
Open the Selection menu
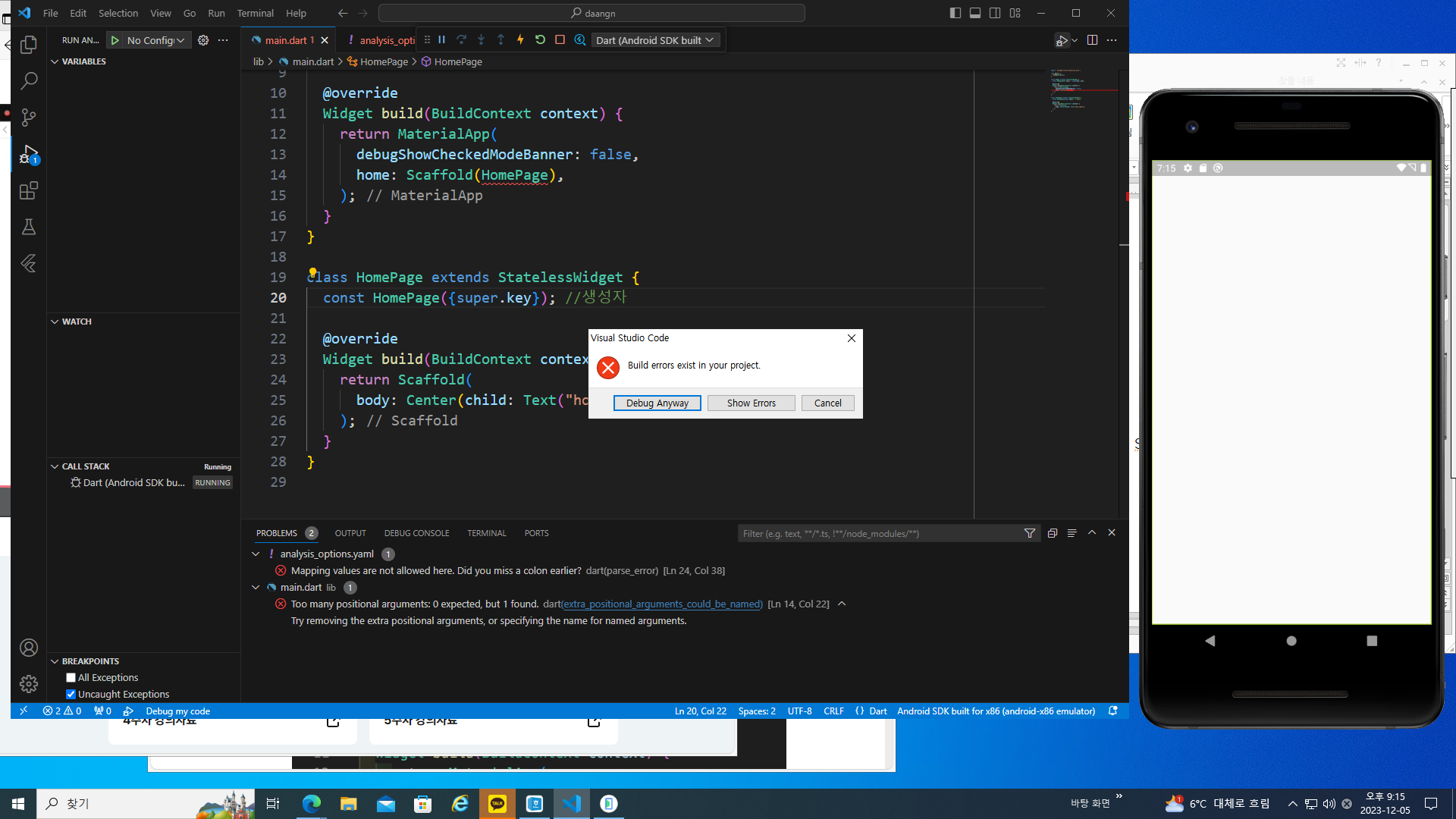118,13
